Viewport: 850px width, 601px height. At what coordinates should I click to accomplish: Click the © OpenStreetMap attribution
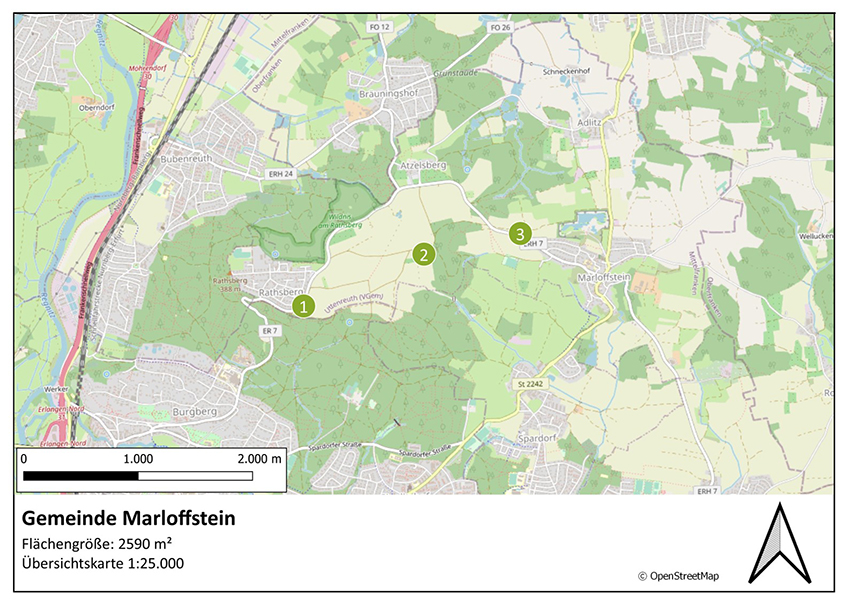(678, 576)
